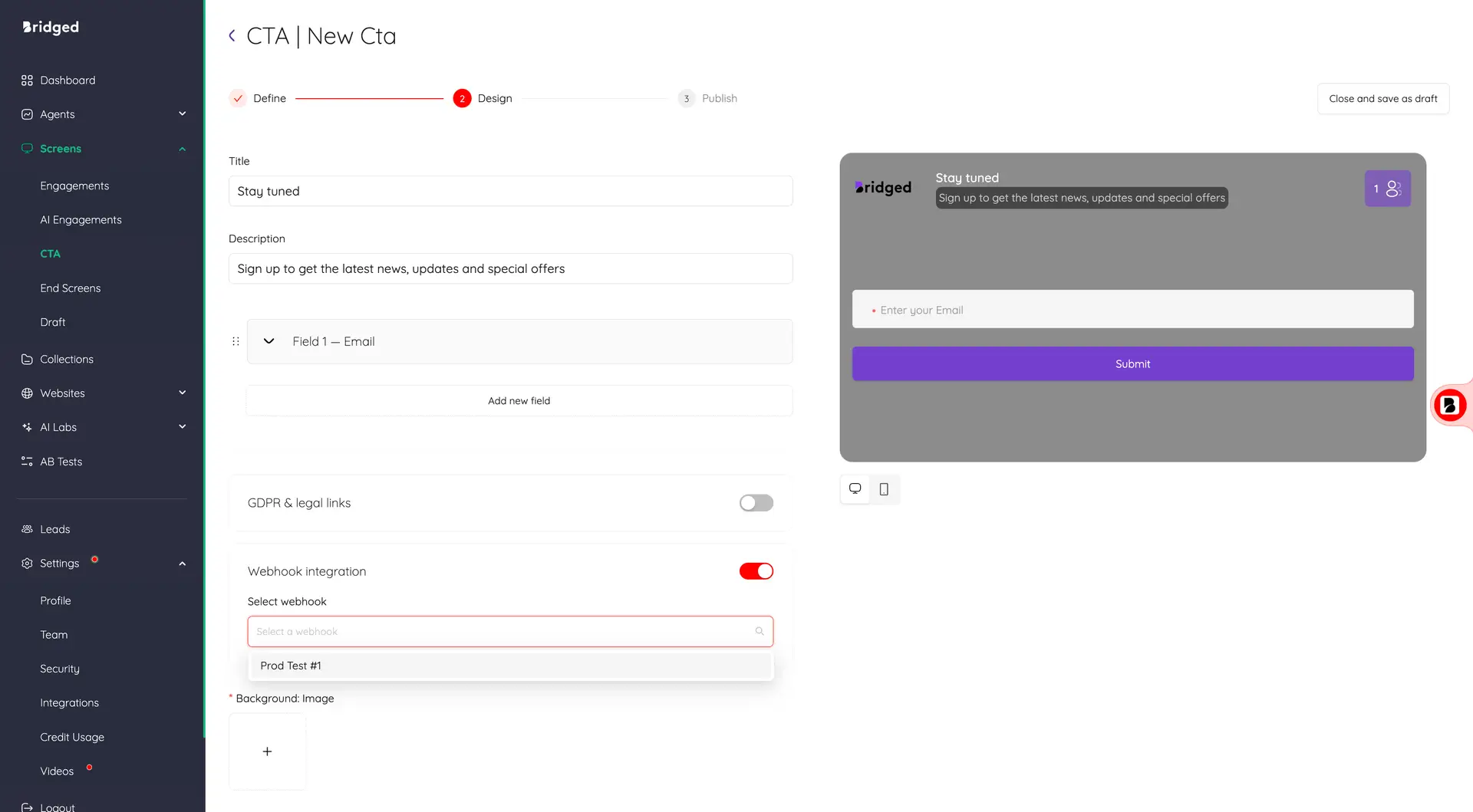Image resolution: width=1473 pixels, height=812 pixels.
Task: Expand the Websites menu chevron
Action: pyautogui.click(x=183, y=393)
